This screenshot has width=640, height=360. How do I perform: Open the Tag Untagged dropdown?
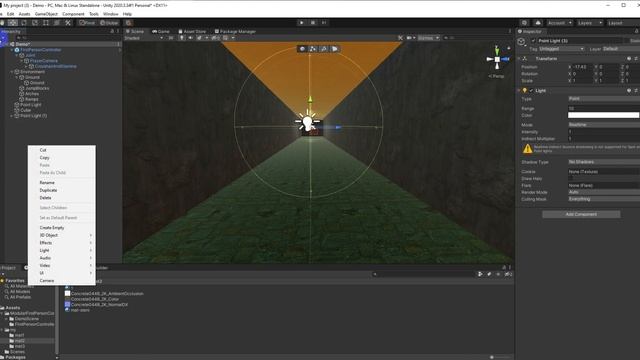click(x=562, y=49)
